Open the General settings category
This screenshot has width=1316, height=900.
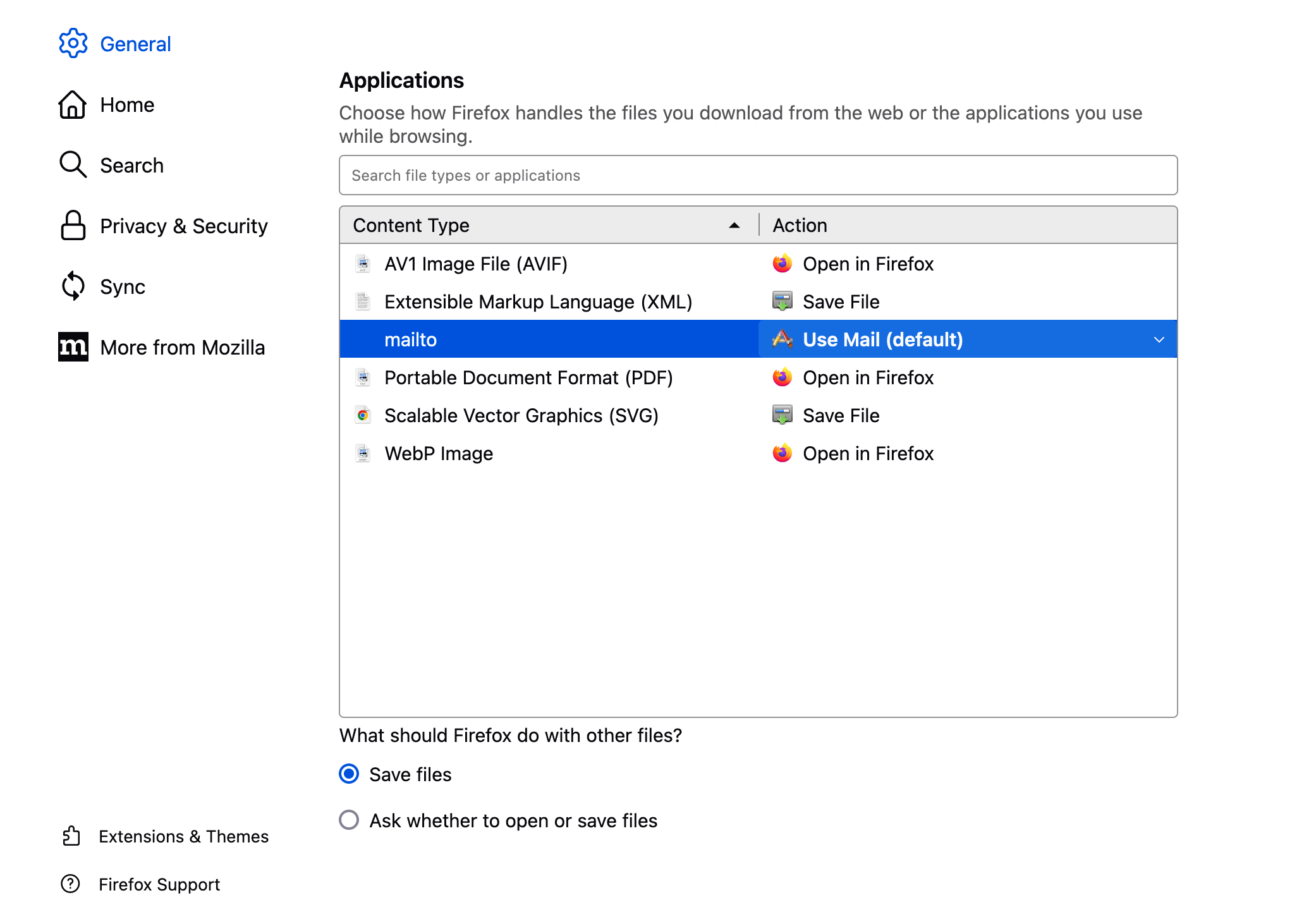click(x=135, y=44)
